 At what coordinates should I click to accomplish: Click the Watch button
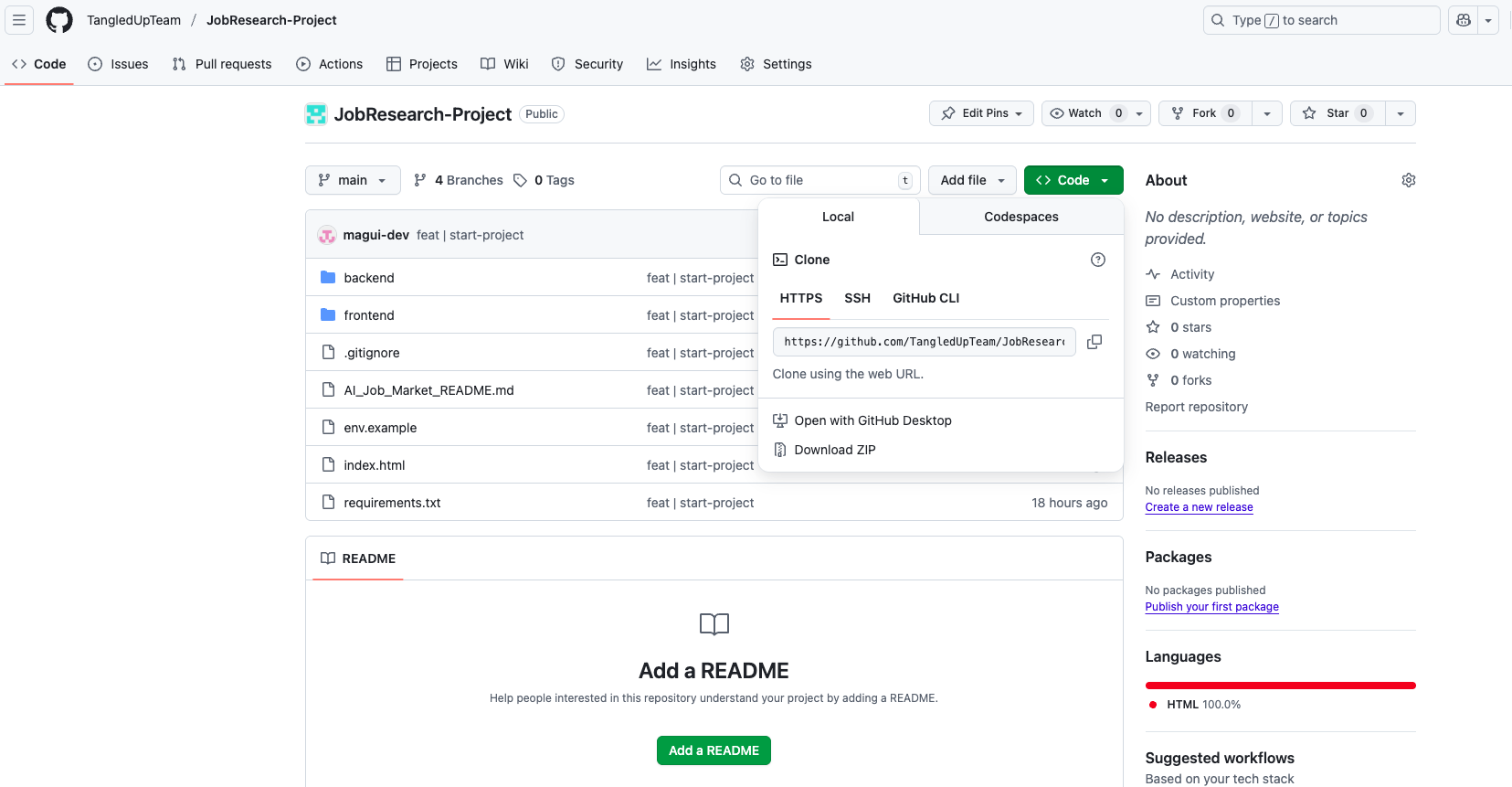[1085, 113]
